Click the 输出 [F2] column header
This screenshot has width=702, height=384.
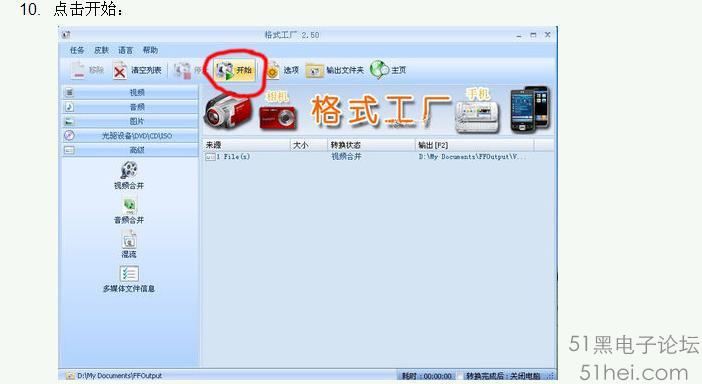475,145
